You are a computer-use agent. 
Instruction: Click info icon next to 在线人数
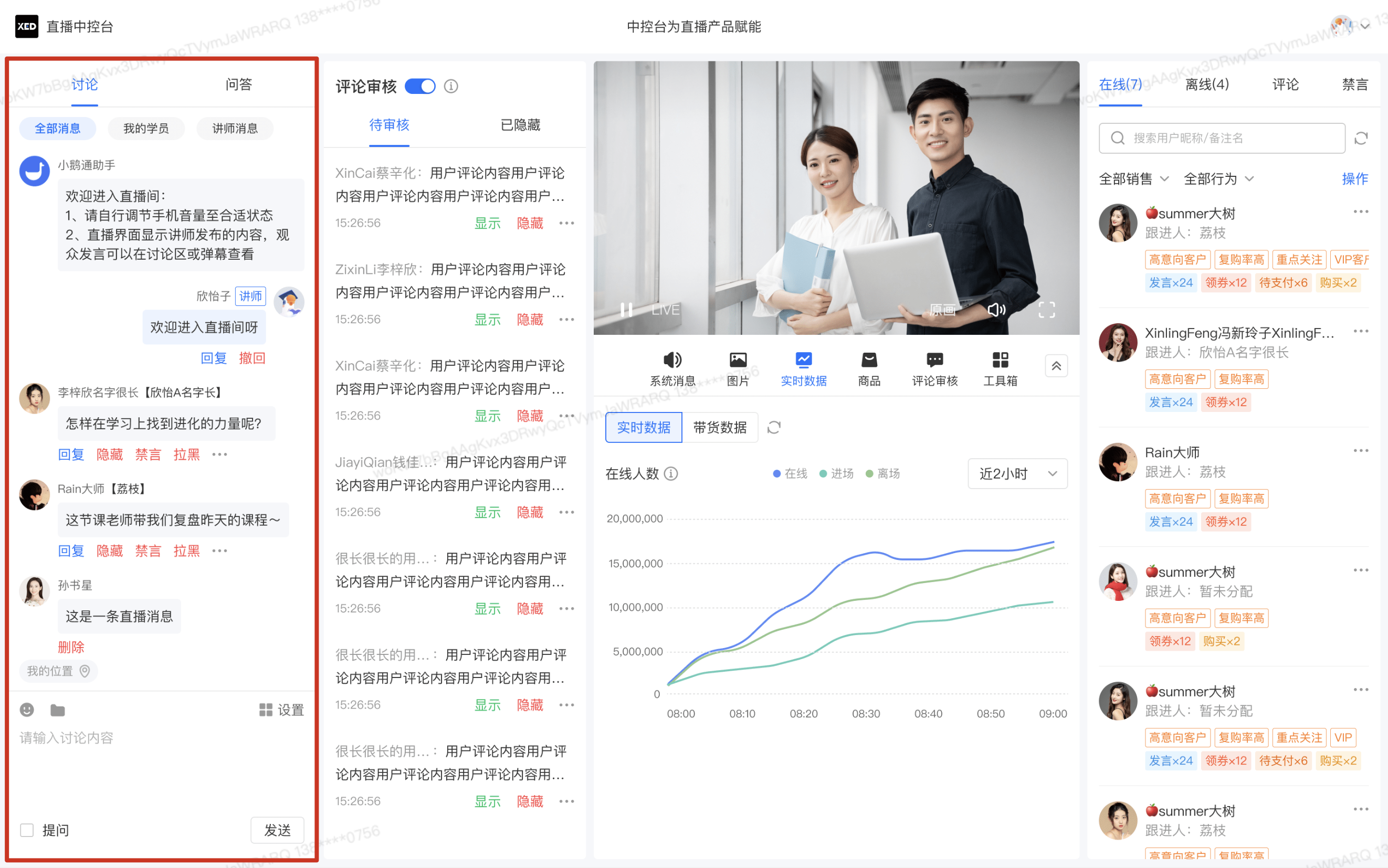pos(671,473)
